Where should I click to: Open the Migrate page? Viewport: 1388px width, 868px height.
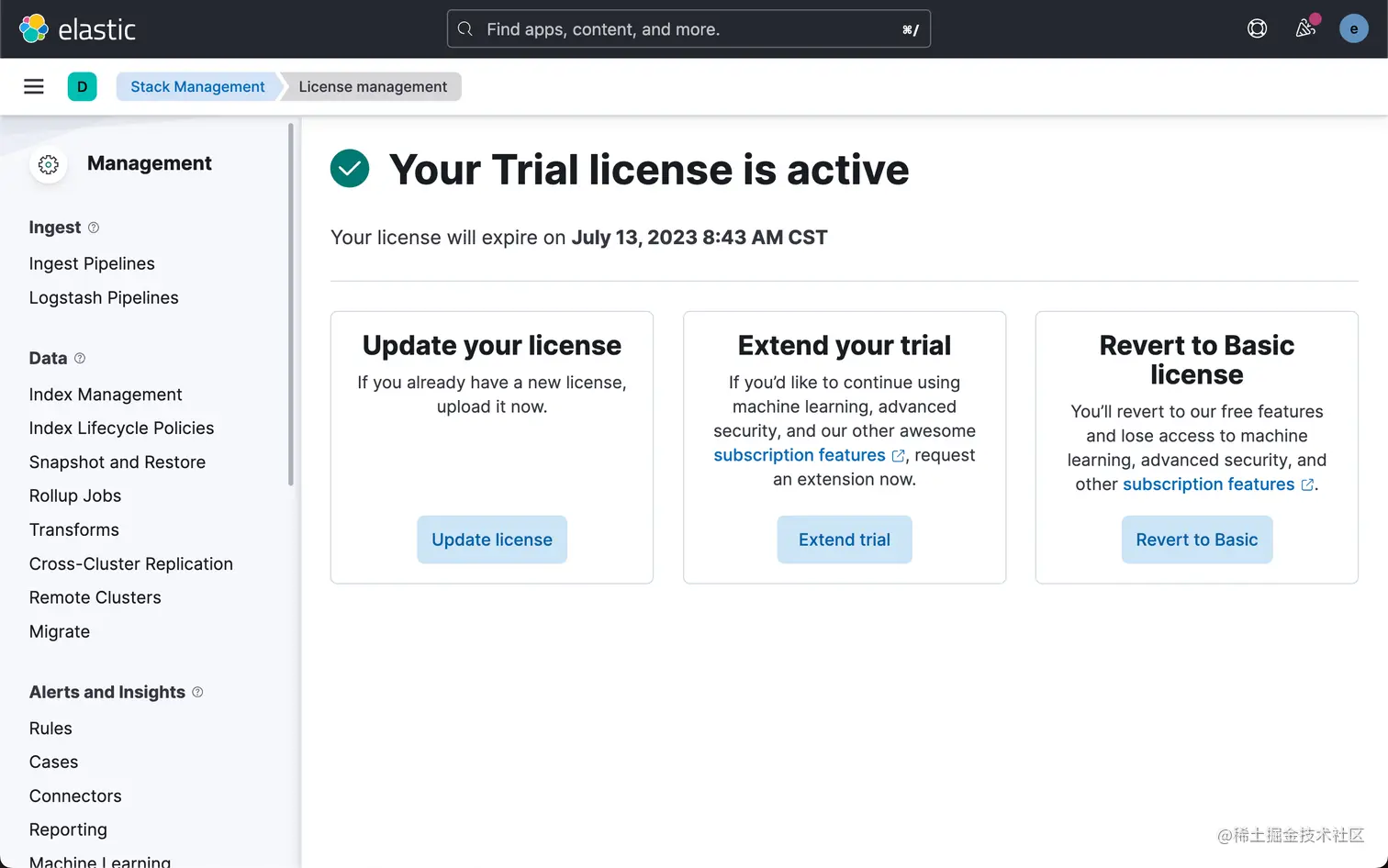tap(60, 631)
